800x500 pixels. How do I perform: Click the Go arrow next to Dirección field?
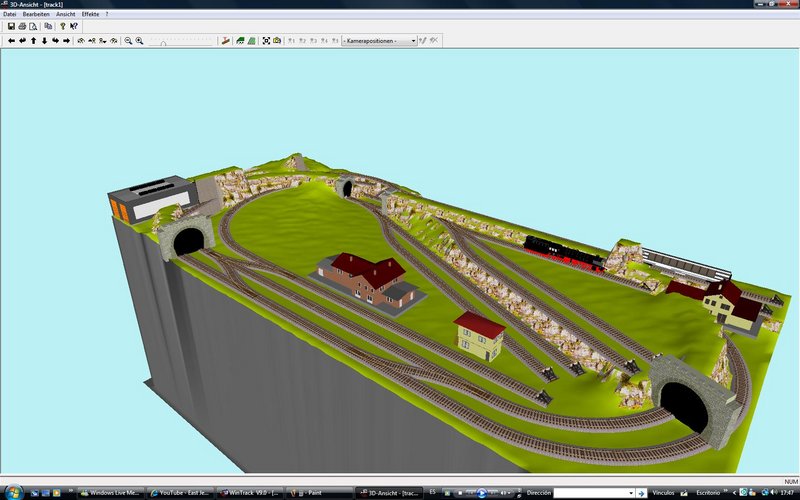pyautogui.click(x=641, y=493)
